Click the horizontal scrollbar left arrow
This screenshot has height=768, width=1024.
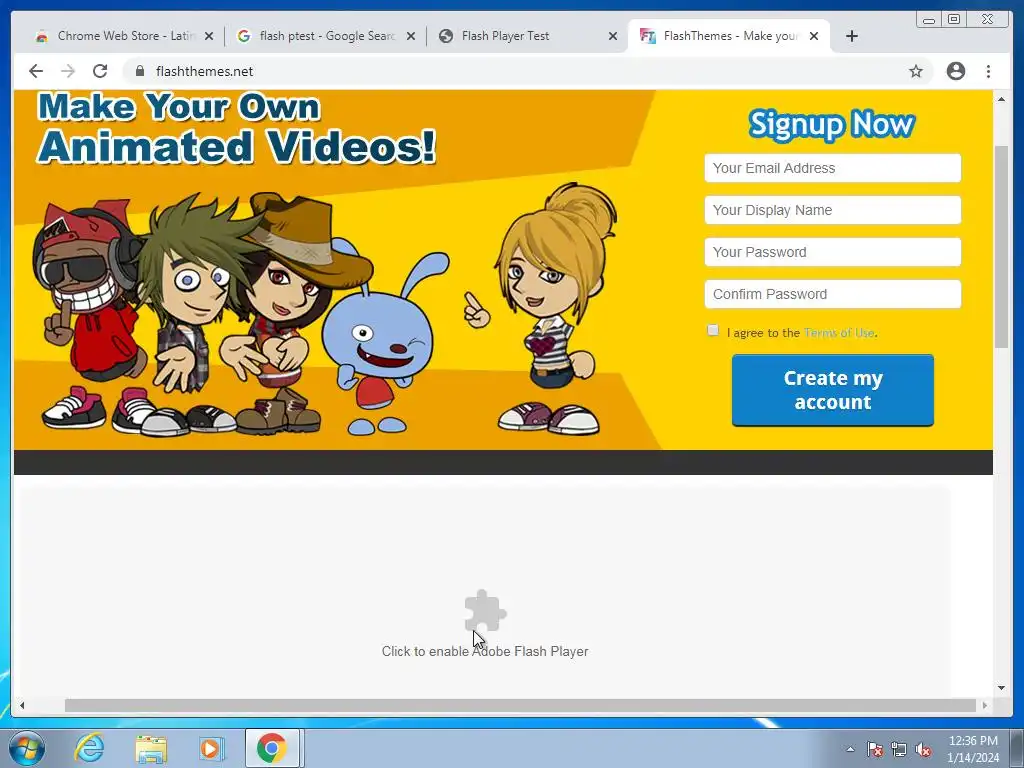(x=22, y=705)
